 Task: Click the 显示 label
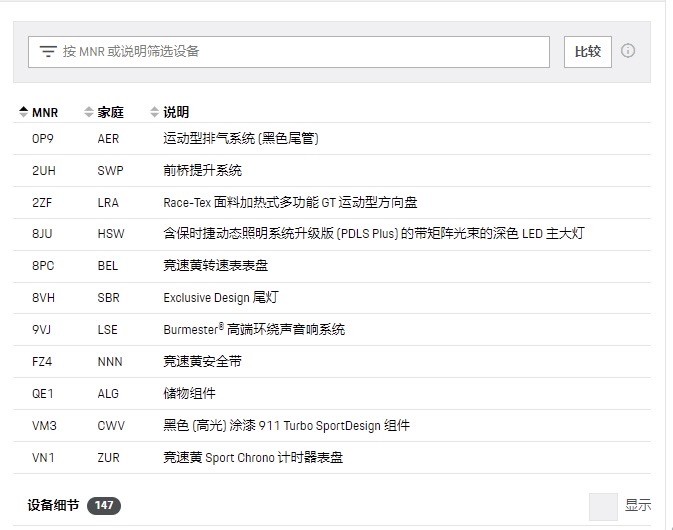point(638,505)
